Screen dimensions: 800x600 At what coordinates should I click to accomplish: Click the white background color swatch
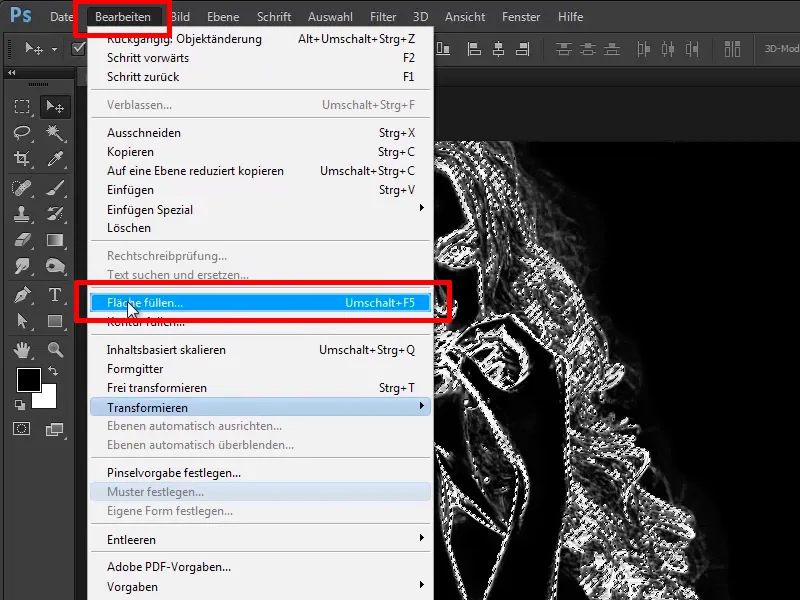pyautogui.click(x=47, y=399)
